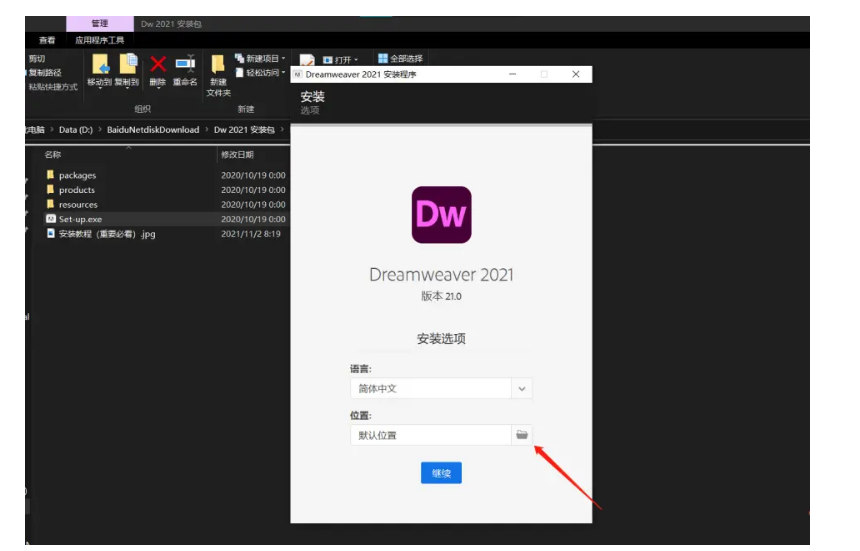Screen dimensions: 860x551
Task: Click the Dreamweaver Dw logo
Action: pos(442,214)
